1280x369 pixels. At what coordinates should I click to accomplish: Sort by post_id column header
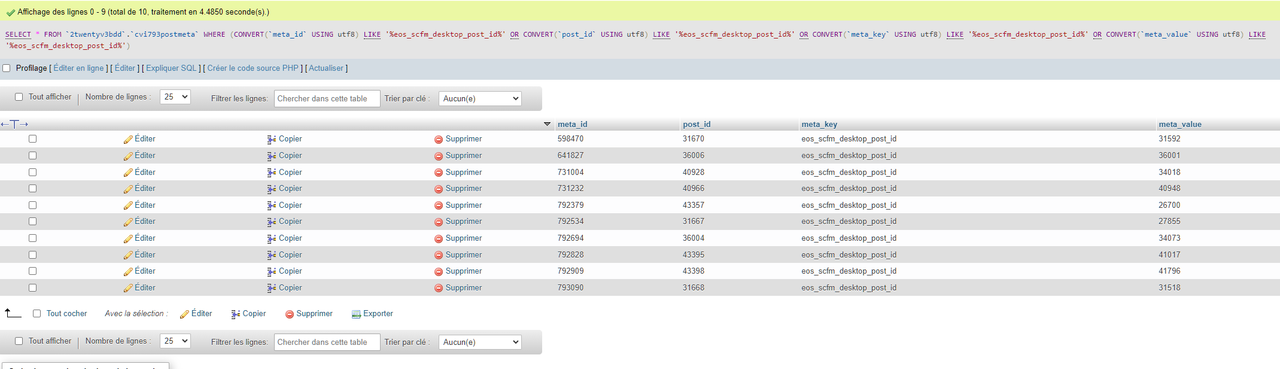point(697,124)
